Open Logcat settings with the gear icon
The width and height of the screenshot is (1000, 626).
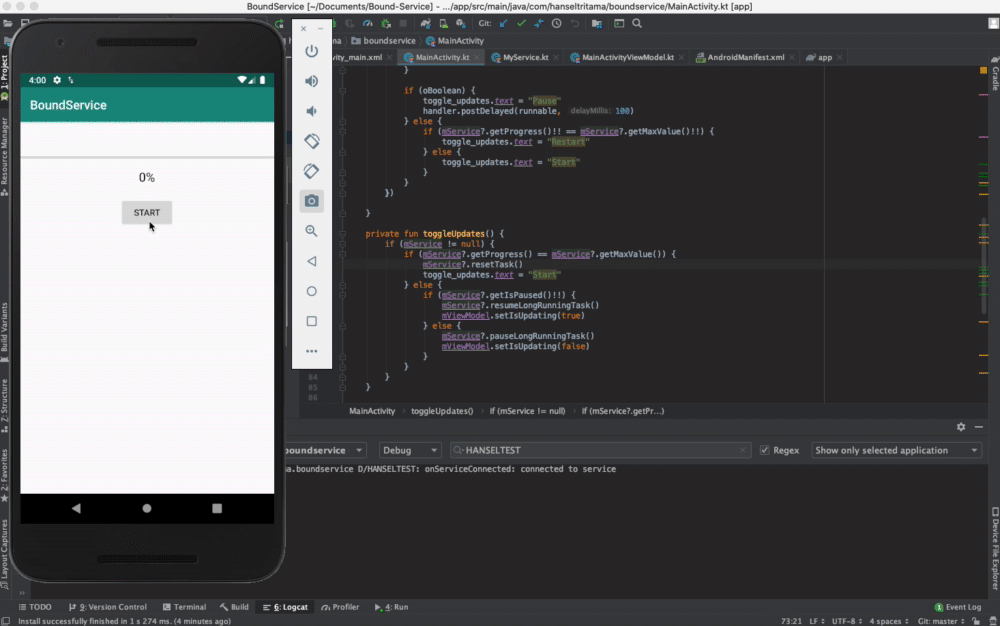click(961, 427)
